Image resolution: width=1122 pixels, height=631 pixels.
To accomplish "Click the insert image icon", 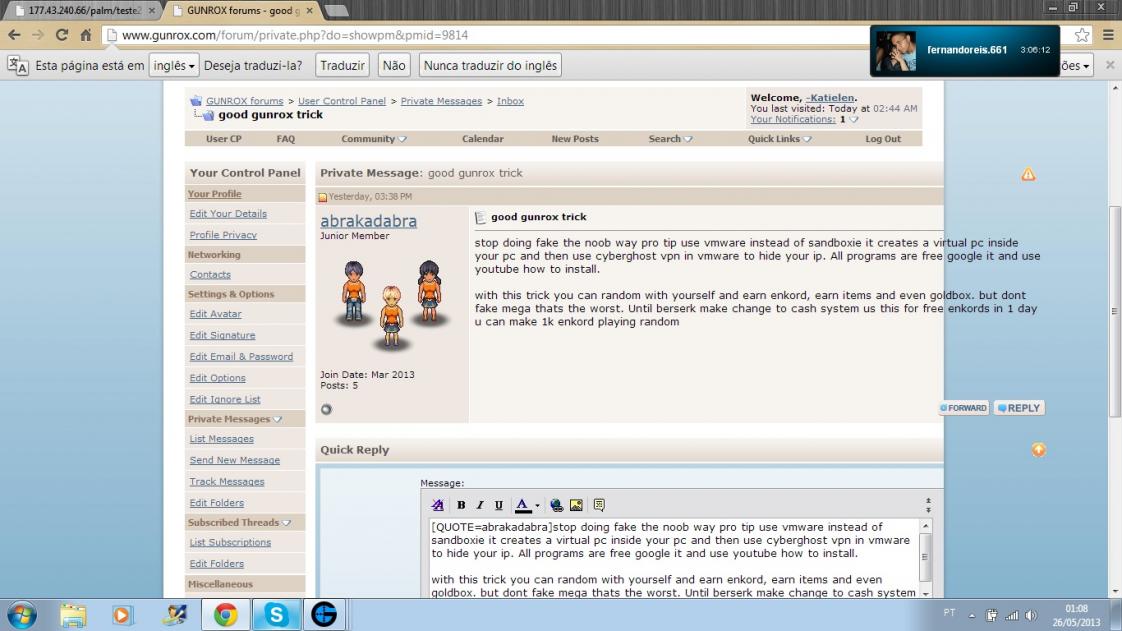I will (x=576, y=505).
